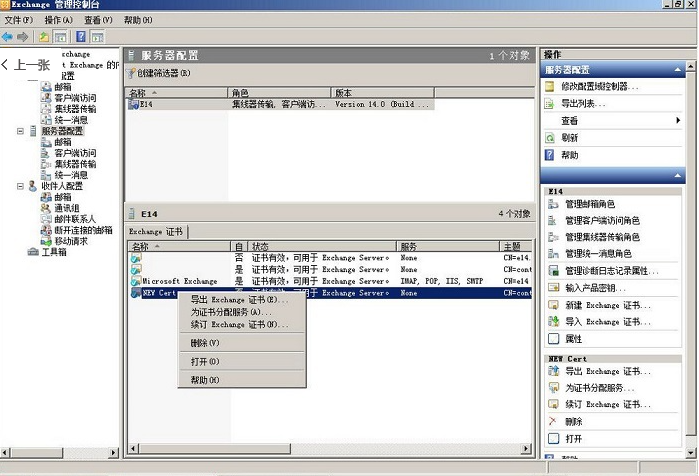699x476 pixels.
Task: Click the 刷新 refresh icon in actions pane
Action: (550, 138)
